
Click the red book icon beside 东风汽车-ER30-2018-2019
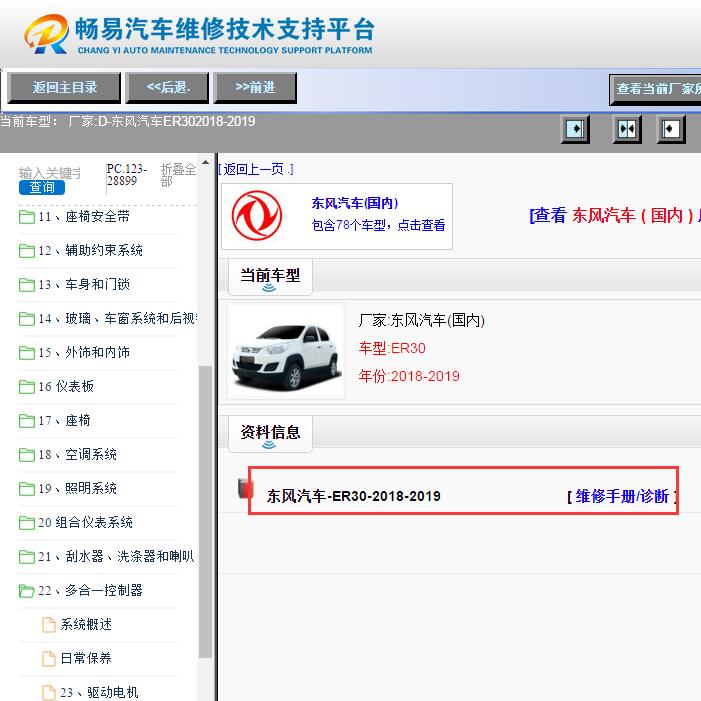tap(245, 488)
